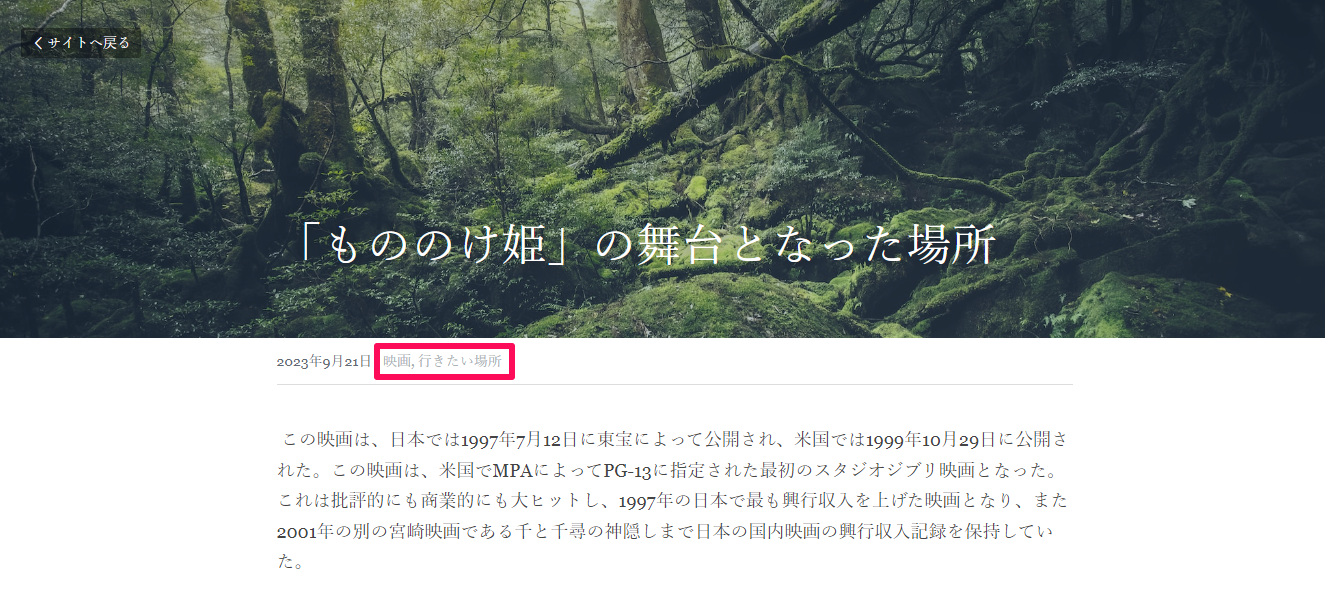The image size is (1325, 598).
Task: Open the 行きたい場所 category link
Action: tap(460, 361)
